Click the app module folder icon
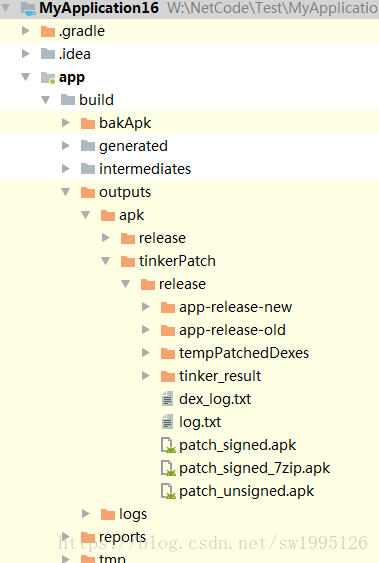Screen dimensions: 379x563 (48, 78)
